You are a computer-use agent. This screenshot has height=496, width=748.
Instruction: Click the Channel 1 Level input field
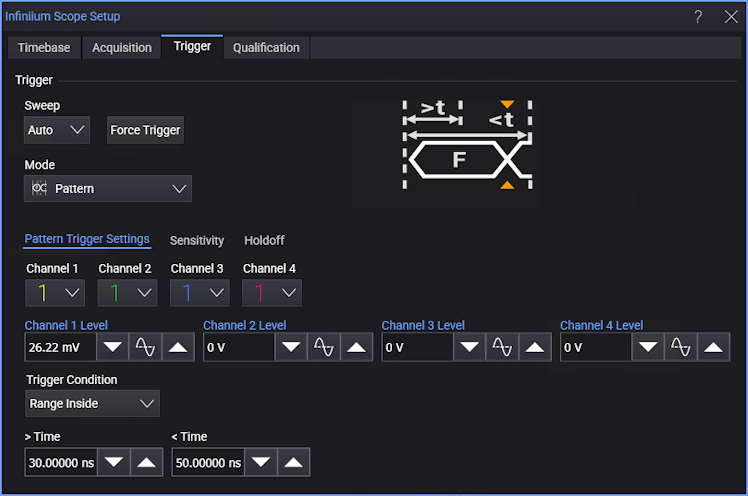pos(60,347)
